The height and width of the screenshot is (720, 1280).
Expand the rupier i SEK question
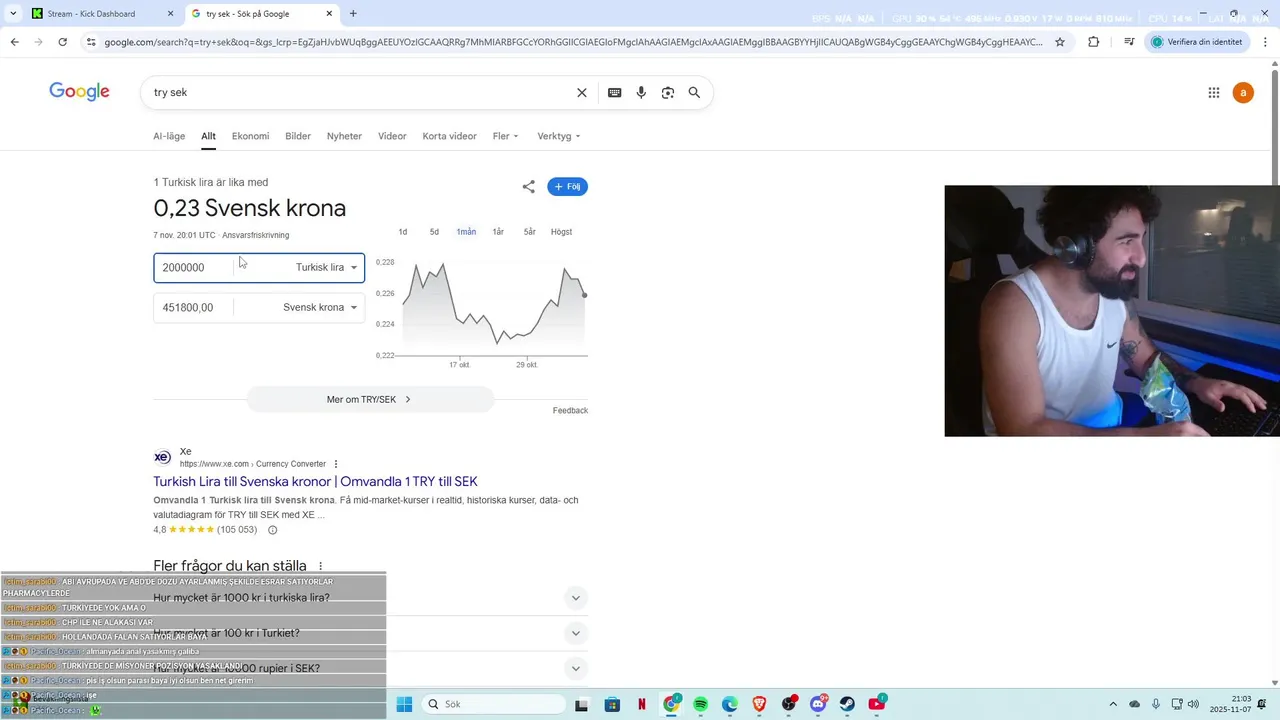(x=575, y=668)
